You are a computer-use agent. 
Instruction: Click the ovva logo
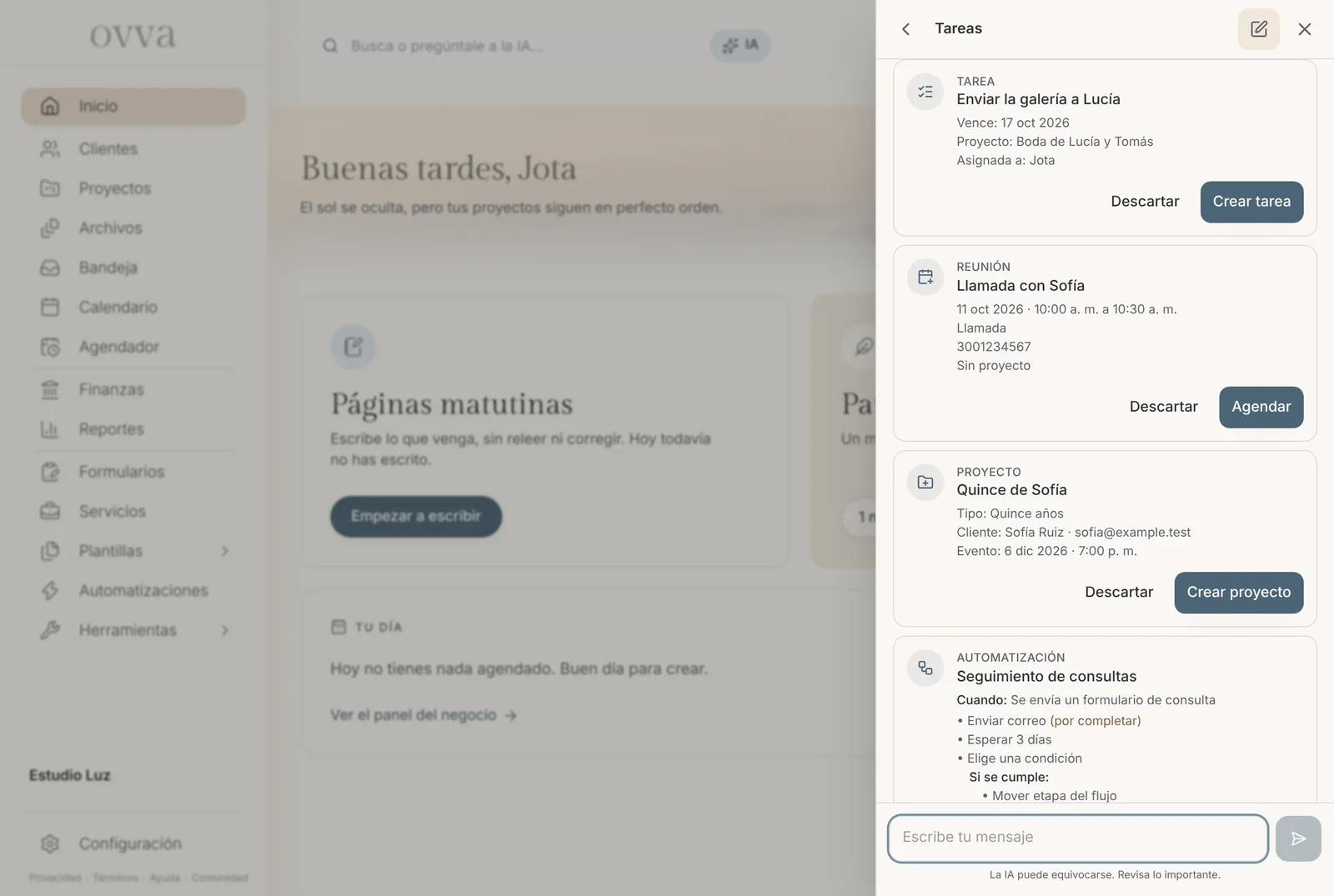click(133, 35)
